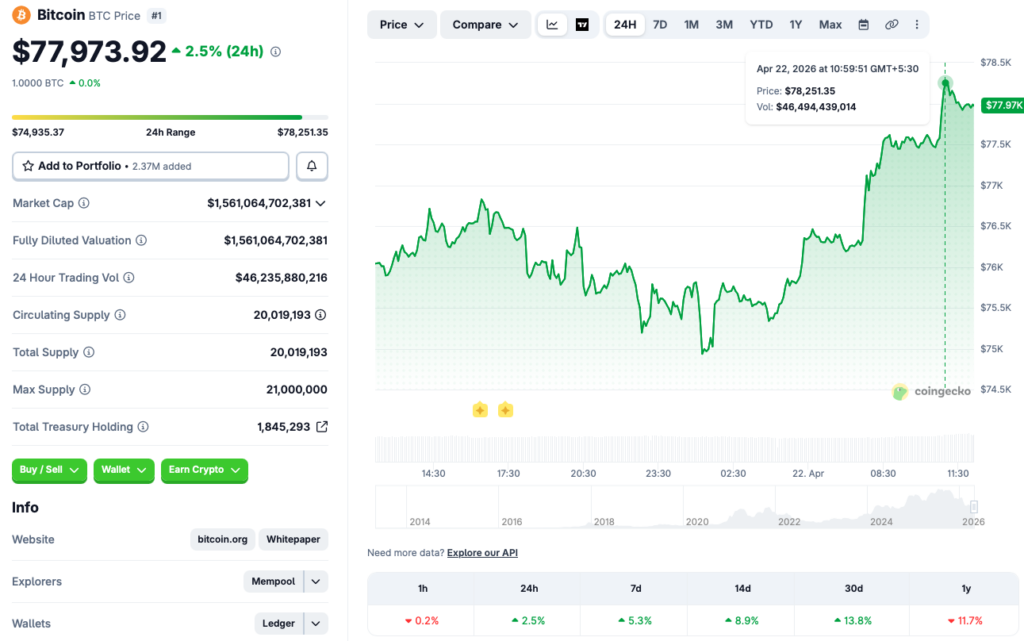Click the share link icon above the chart
The width and height of the screenshot is (1024, 641).
click(x=891, y=24)
